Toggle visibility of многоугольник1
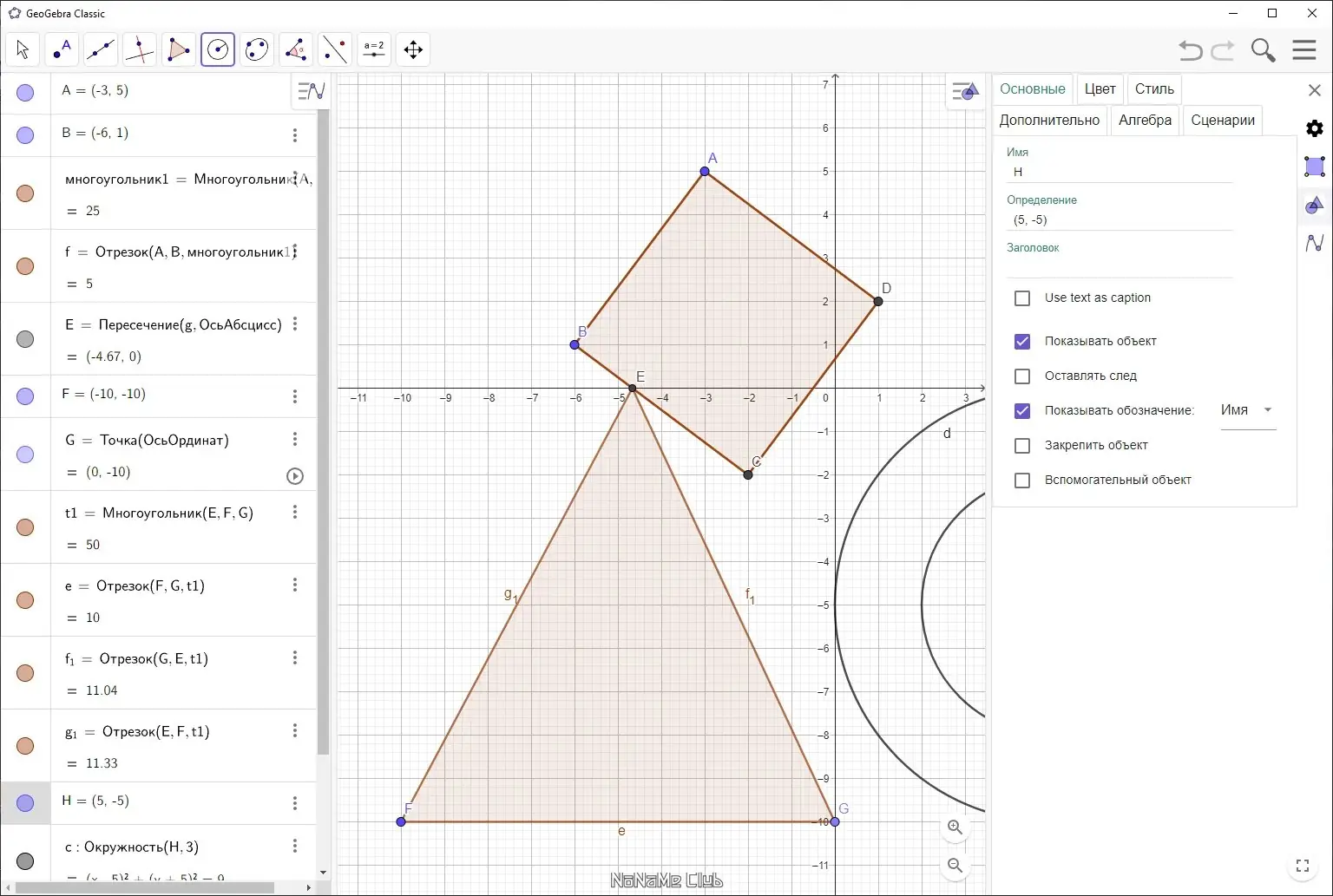The image size is (1333, 896). coord(25,193)
